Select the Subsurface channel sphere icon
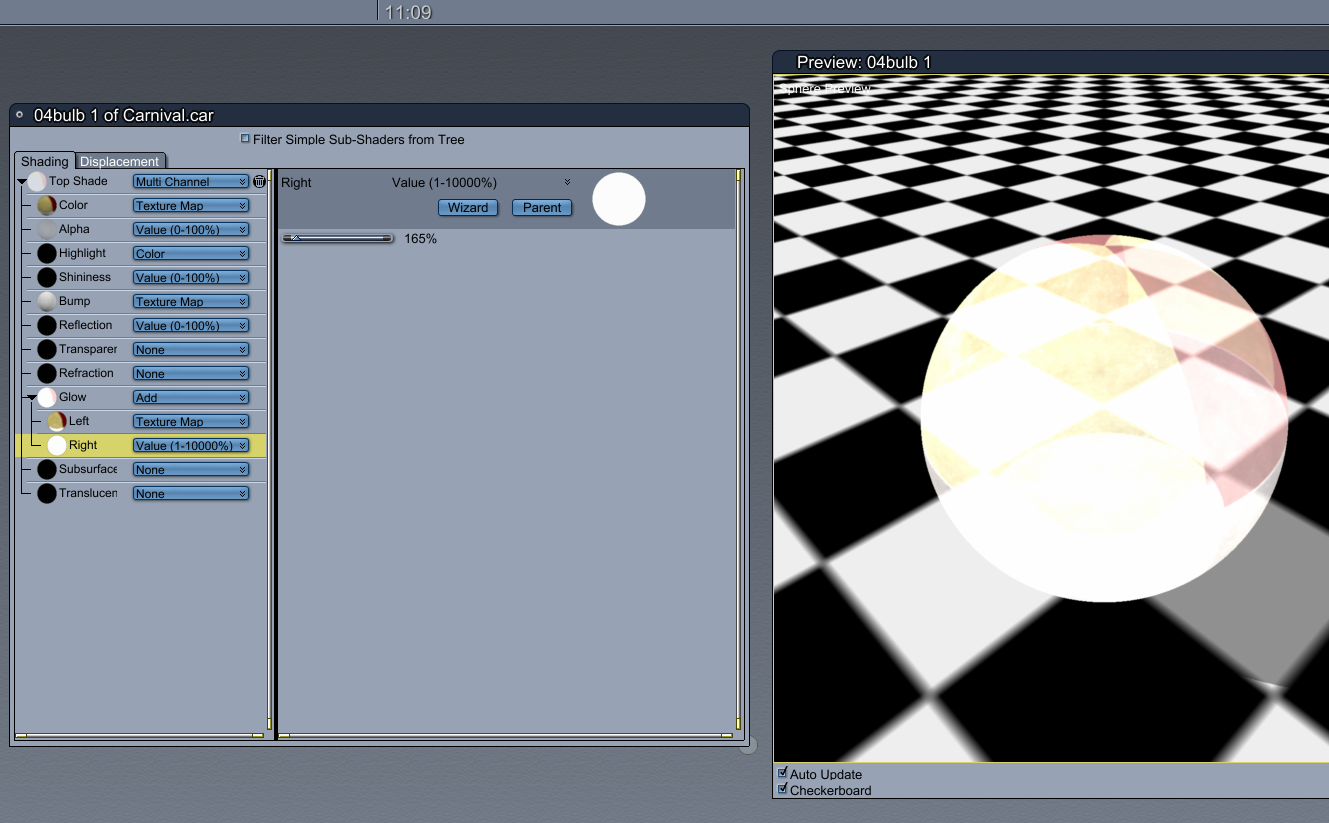The width and height of the screenshot is (1329, 823). 47,470
